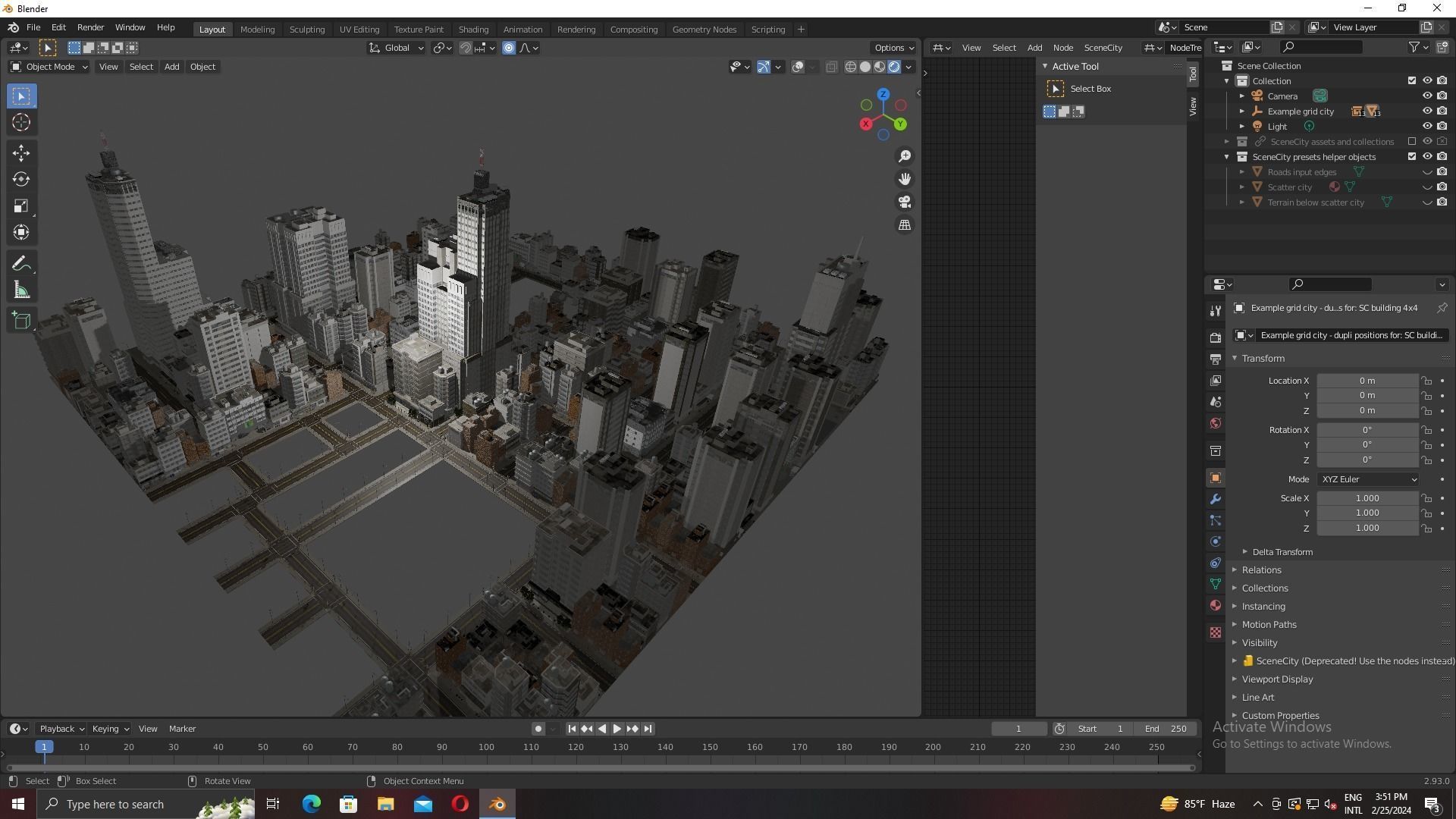Open the Playback dropdown in timeline
This screenshot has height=819, width=1456.
tap(61, 729)
